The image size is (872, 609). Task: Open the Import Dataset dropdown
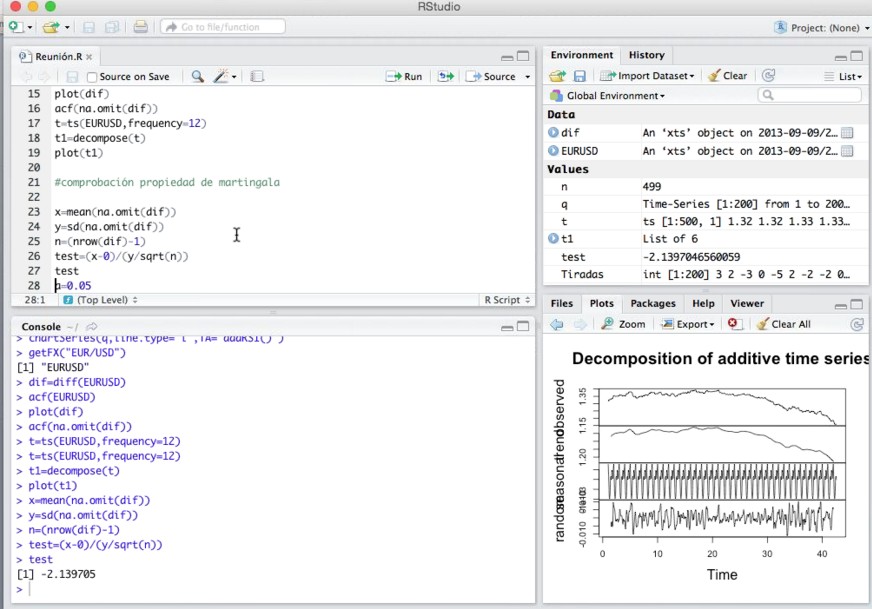pos(647,76)
